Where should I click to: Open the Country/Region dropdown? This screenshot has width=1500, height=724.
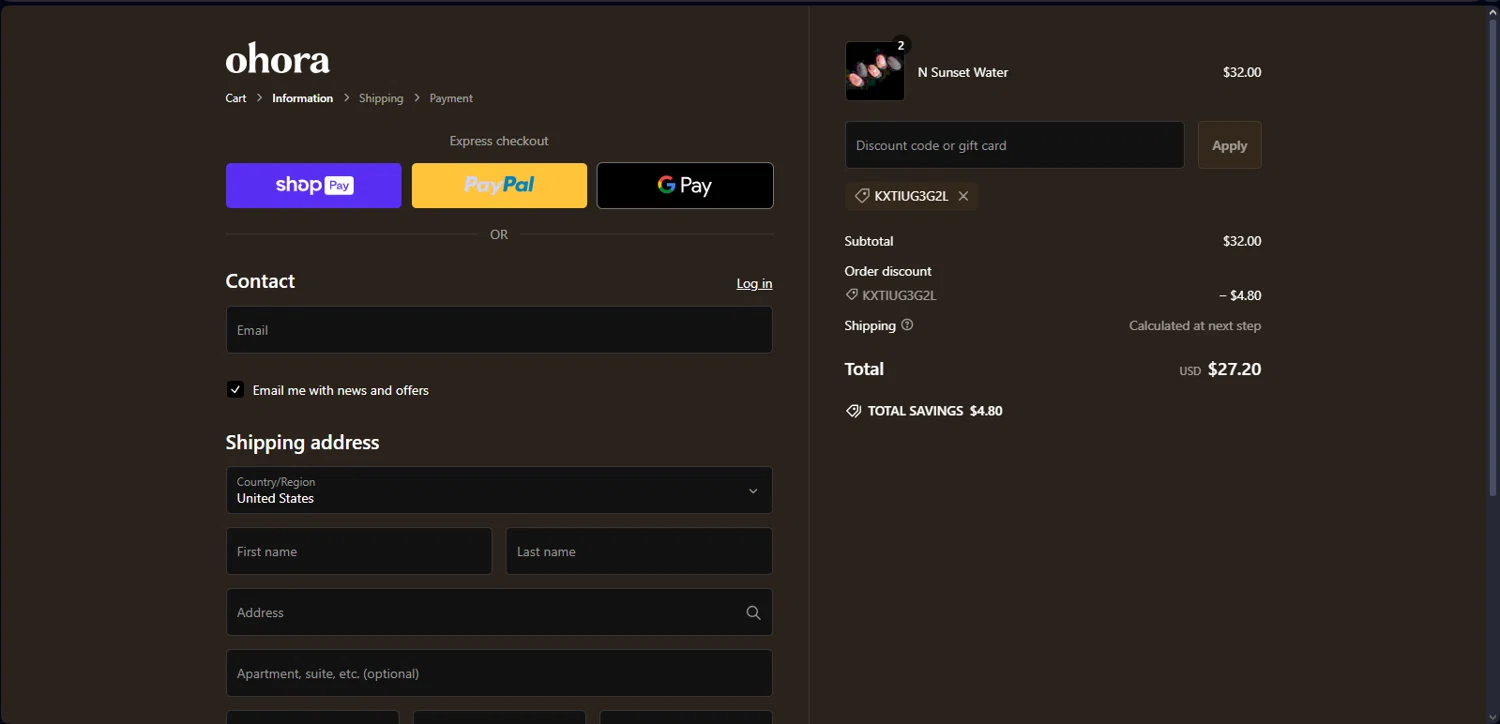499,490
